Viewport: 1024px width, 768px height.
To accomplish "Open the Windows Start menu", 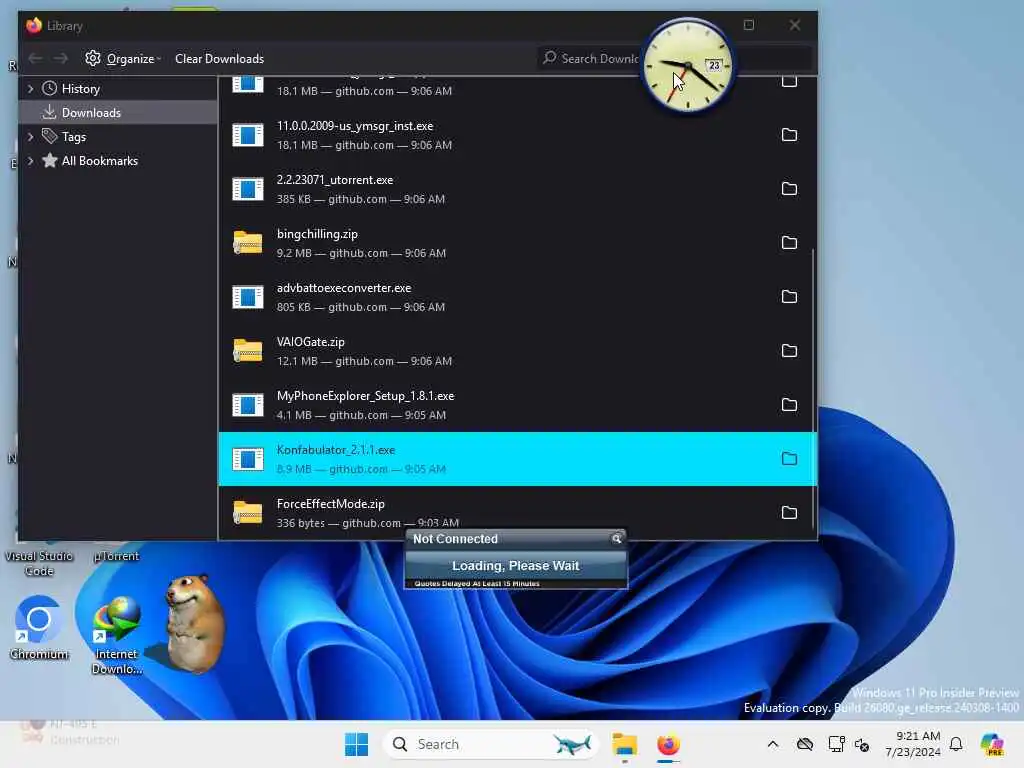I will (357, 744).
